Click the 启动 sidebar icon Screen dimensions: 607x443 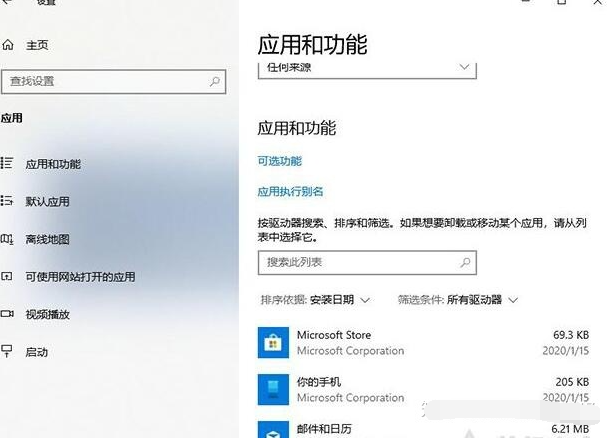[x=7, y=351]
